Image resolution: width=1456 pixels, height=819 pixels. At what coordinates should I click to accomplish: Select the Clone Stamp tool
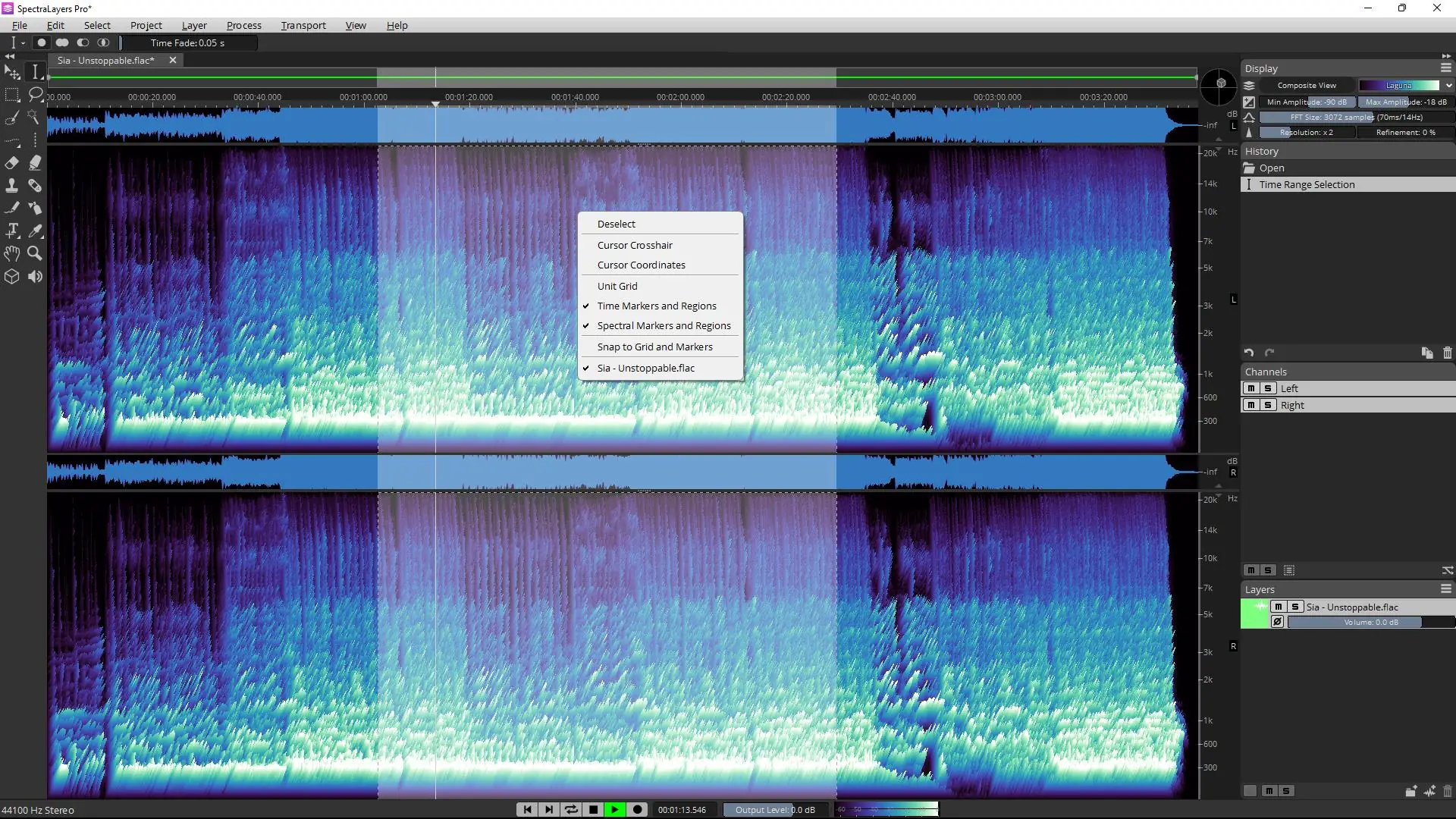12,186
